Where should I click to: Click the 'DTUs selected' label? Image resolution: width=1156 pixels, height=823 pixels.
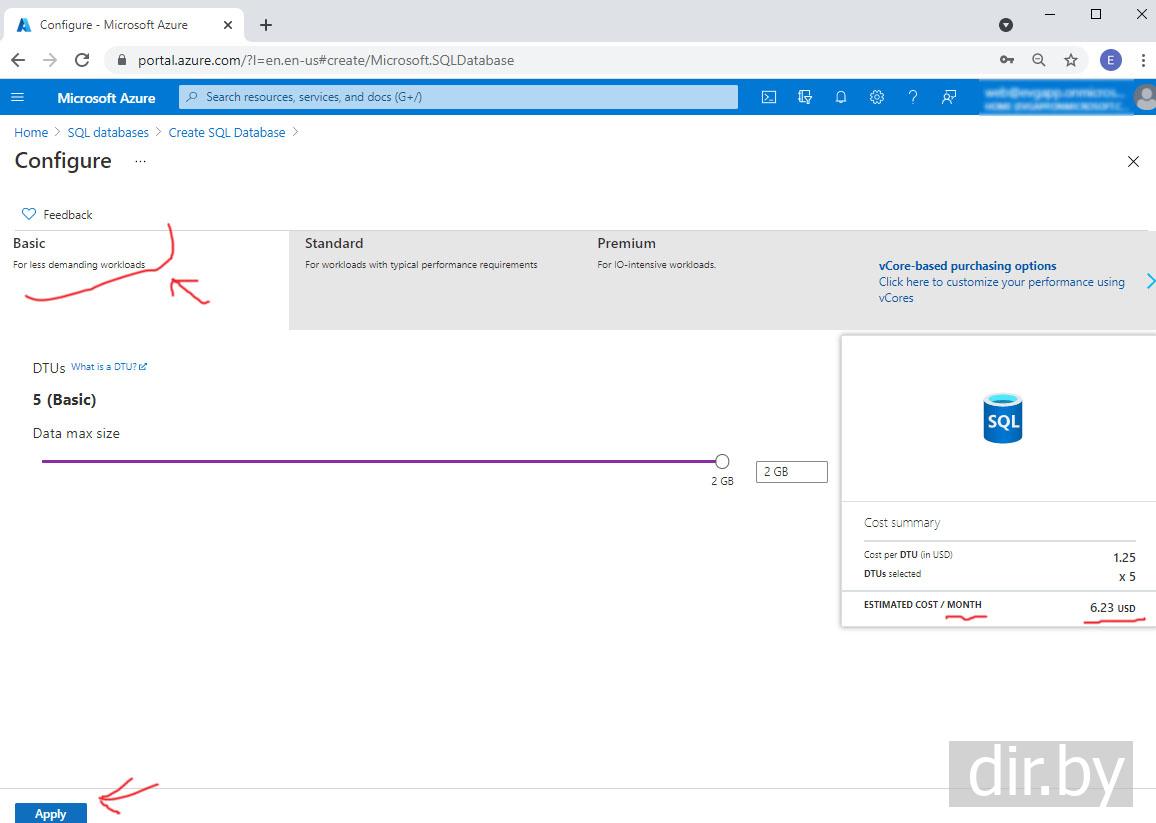point(892,574)
